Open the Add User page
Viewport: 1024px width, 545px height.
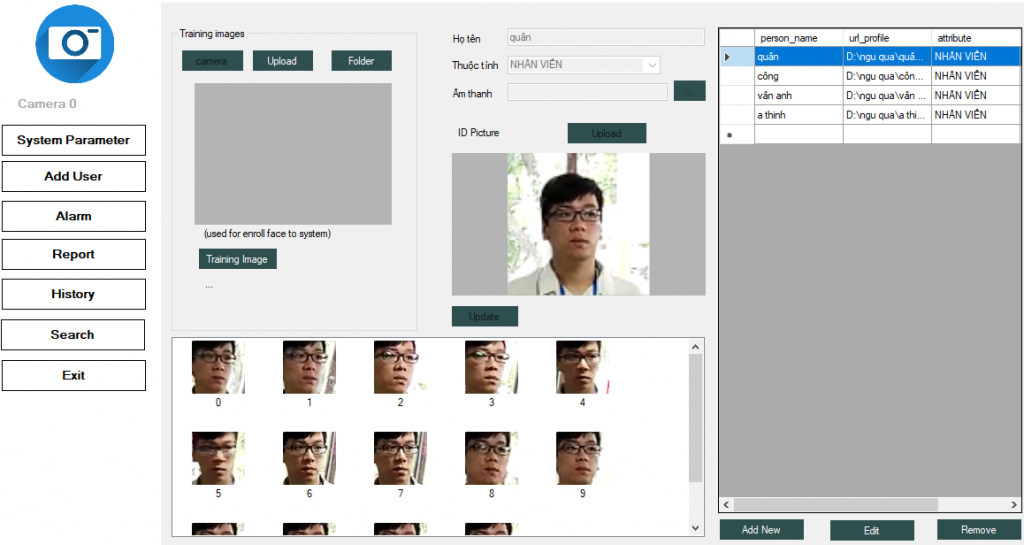[x=73, y=176]
